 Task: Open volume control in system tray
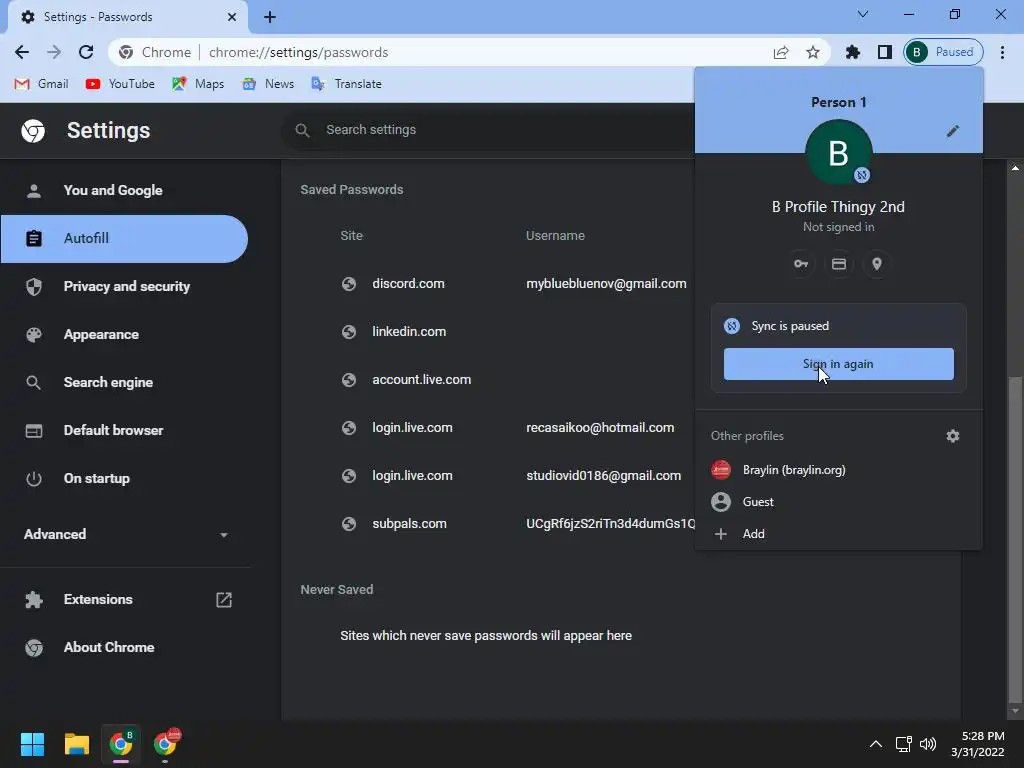[x=927, y=744]
